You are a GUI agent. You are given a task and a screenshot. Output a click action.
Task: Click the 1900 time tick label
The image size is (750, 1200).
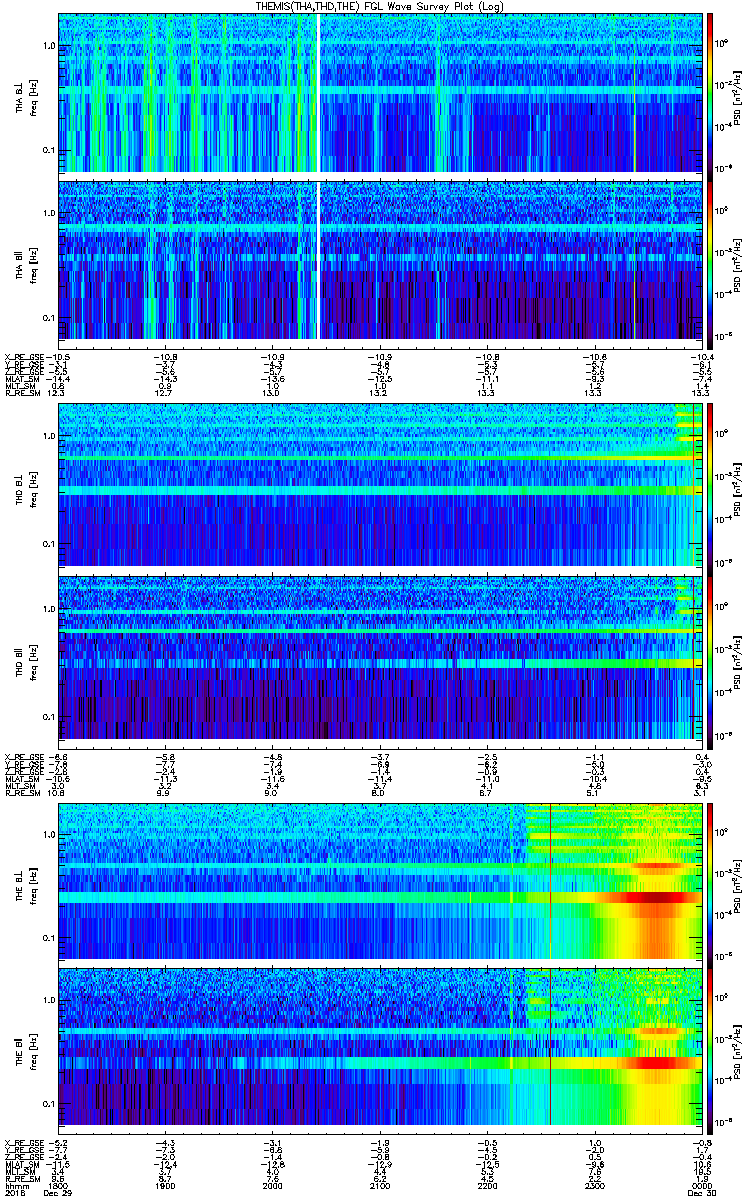point(167,1186)
